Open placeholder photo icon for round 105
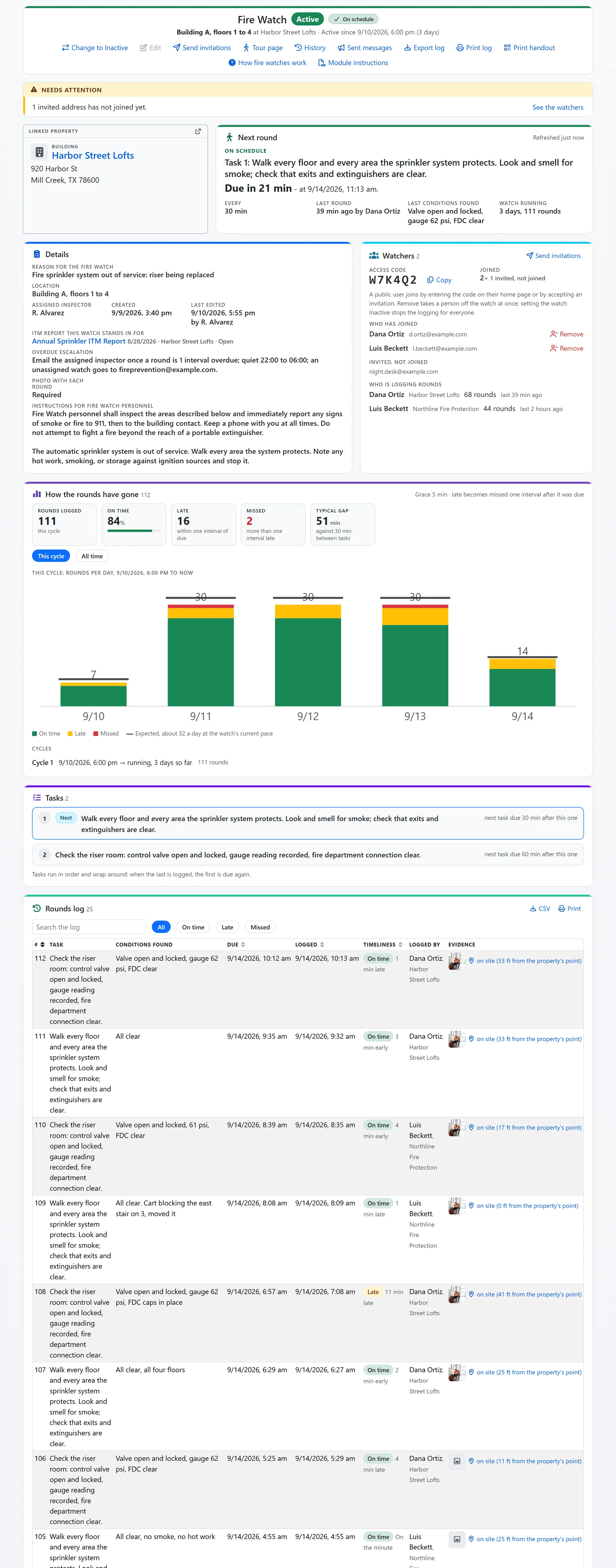 456,1539
